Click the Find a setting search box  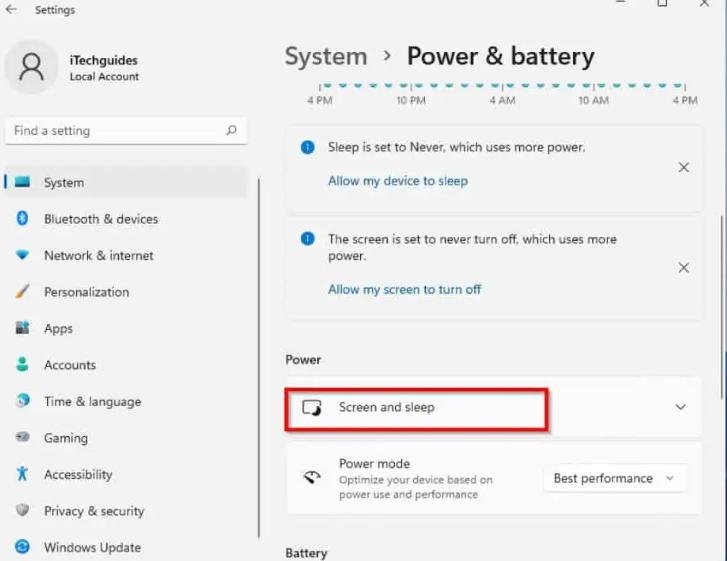point(125,131)
